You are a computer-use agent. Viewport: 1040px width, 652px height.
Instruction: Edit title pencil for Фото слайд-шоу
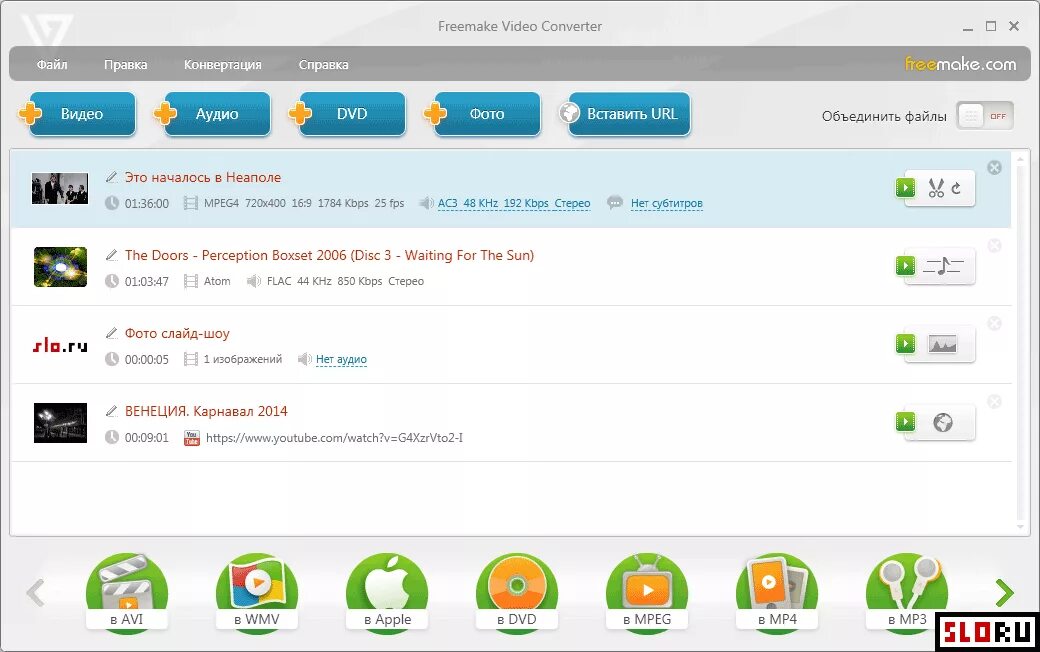click(111, 333)
